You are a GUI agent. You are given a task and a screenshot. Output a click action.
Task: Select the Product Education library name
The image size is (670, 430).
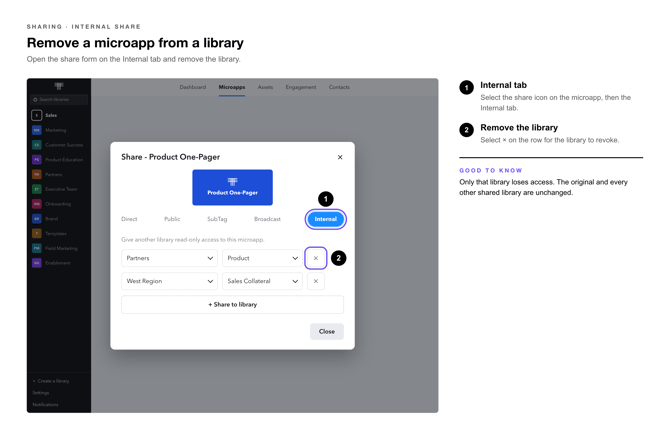[64, 160]
